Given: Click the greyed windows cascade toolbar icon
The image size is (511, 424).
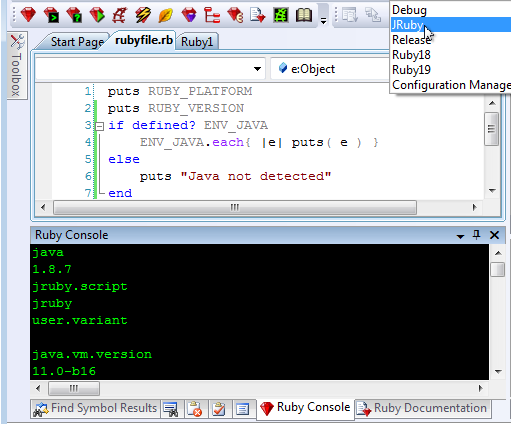Looking at the screenshot, I should pyautogui.click(x=373, y=15).
